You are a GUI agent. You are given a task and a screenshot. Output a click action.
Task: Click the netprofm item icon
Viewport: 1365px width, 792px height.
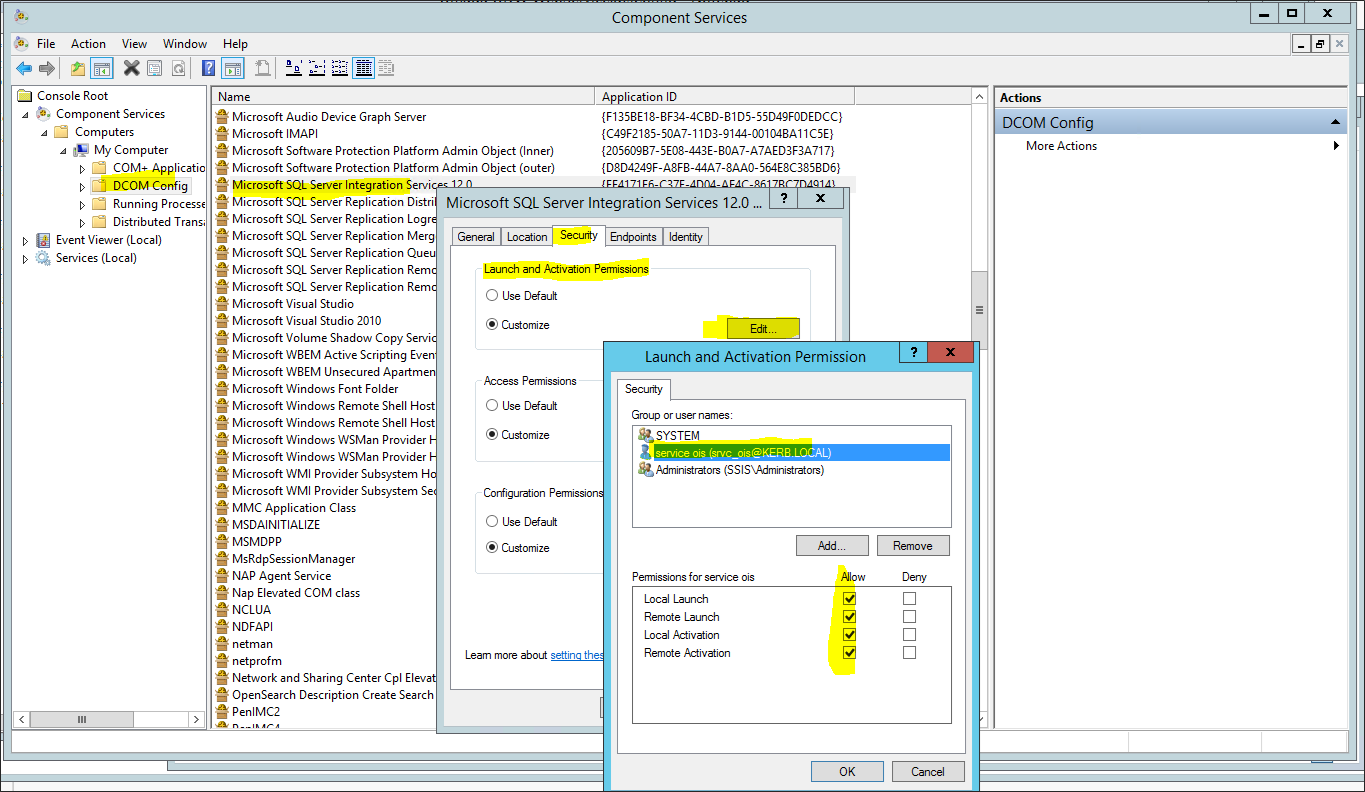point(223,661)
